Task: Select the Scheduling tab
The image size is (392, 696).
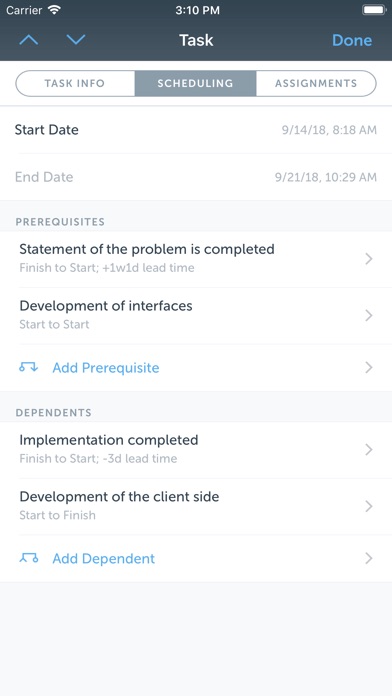Action: 195,83
